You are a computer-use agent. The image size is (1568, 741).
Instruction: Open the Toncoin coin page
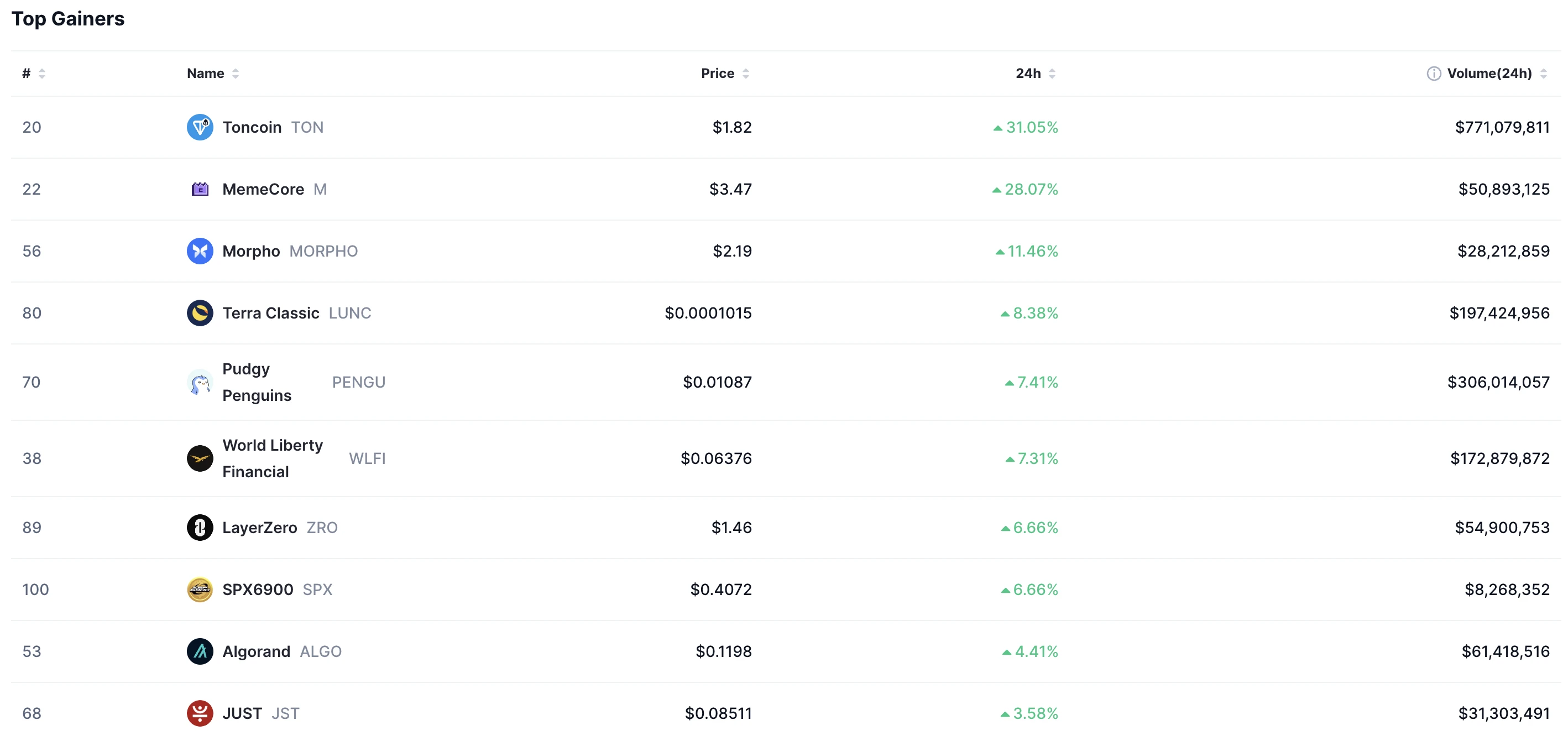tap(252, 127)
